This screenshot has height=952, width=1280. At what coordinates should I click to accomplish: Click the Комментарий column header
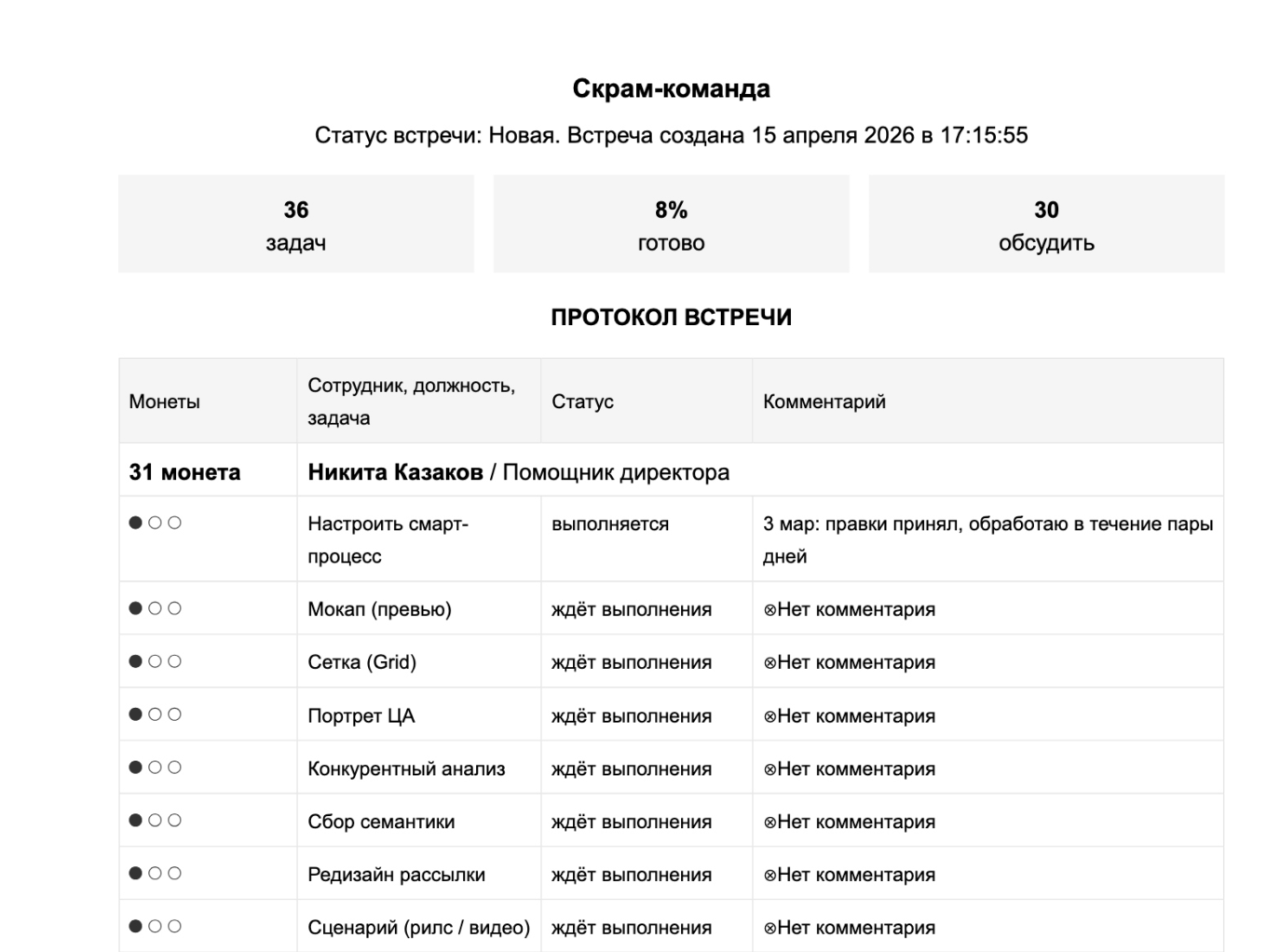pos(824,401)
